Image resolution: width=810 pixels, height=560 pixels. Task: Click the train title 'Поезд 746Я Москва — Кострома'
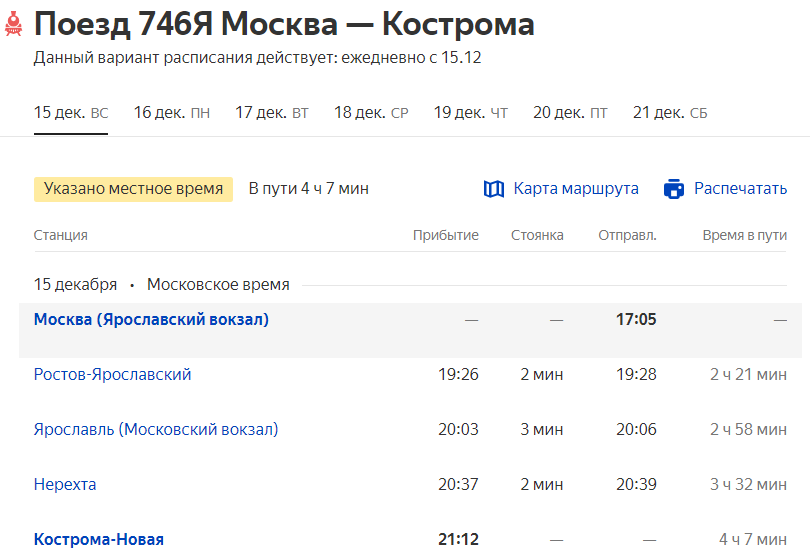pyautogui.click(x=284, y=25)
